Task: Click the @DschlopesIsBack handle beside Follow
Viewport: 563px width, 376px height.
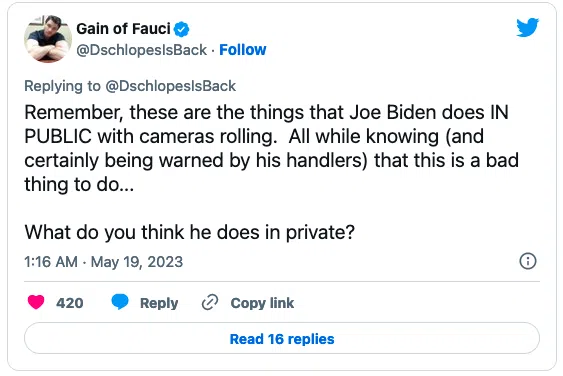Action: tap(141, 50)
